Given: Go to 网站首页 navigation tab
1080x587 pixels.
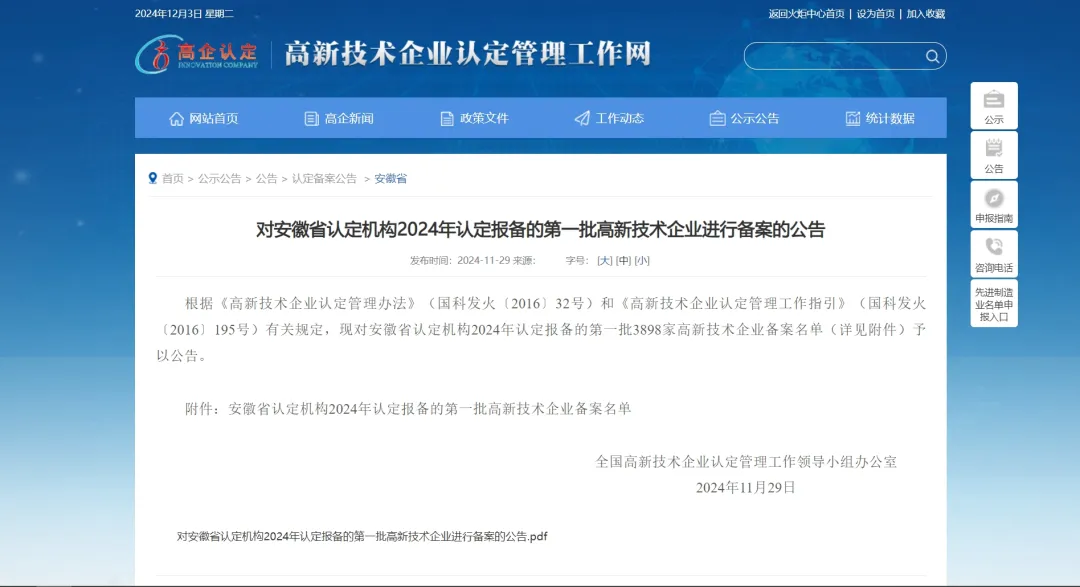Looking at the screenshot, I should pyautogui.click(x=204, y=118).
